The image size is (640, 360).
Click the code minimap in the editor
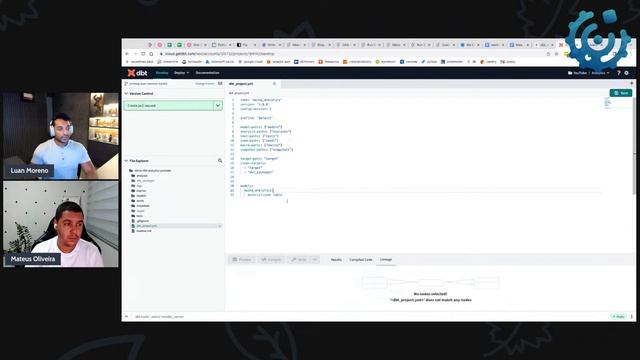point(608,103)
